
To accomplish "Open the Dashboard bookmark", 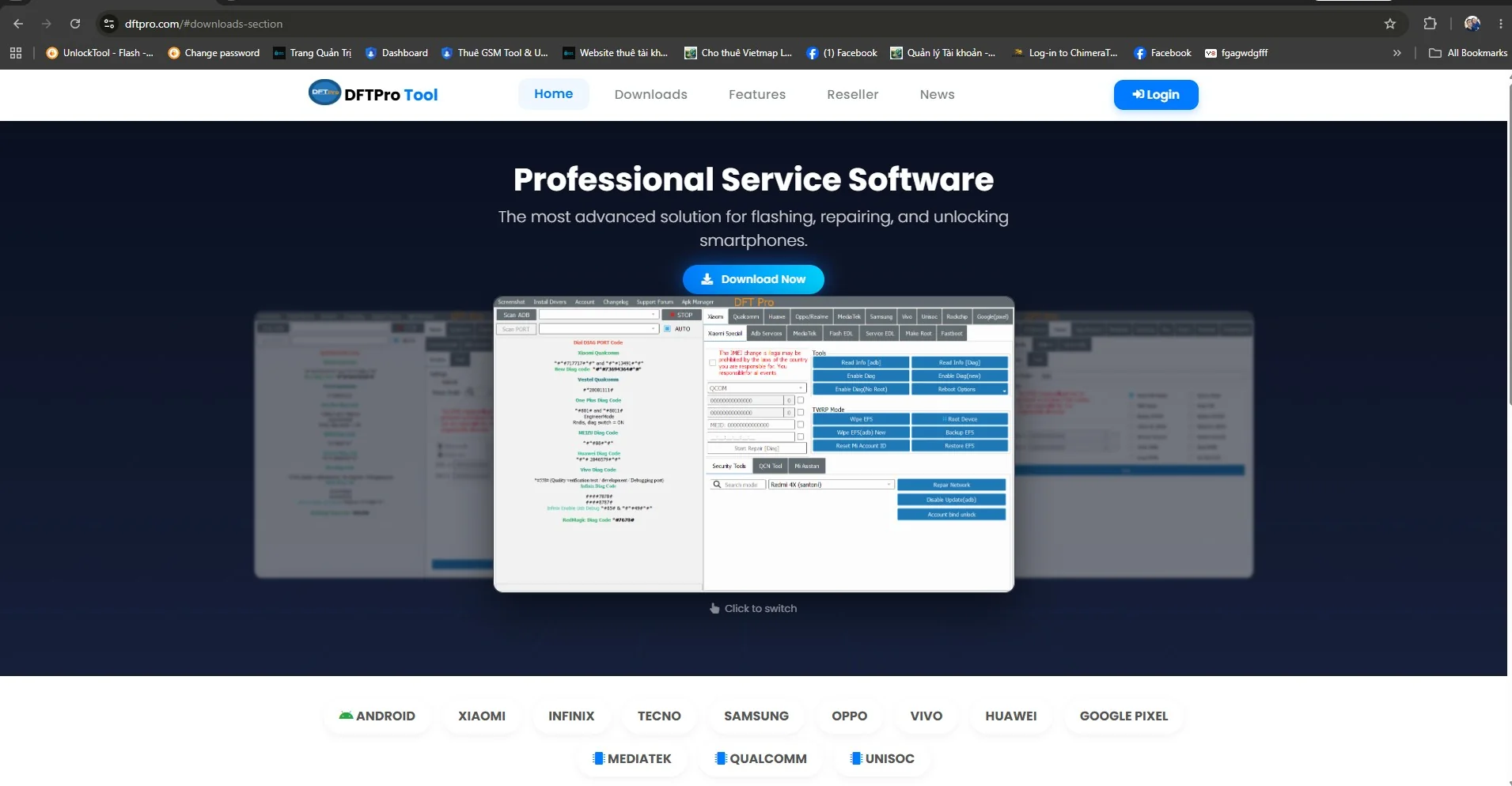I will click(396, 53).
